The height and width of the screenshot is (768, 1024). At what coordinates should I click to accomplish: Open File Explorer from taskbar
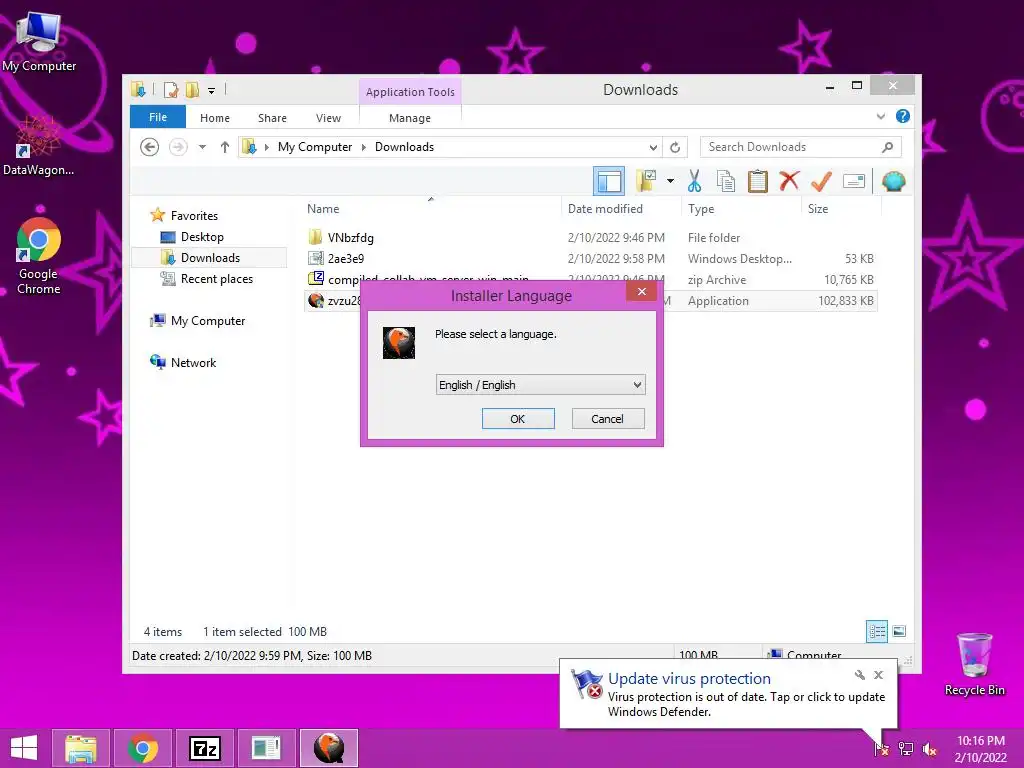click(x=81, y=748)
